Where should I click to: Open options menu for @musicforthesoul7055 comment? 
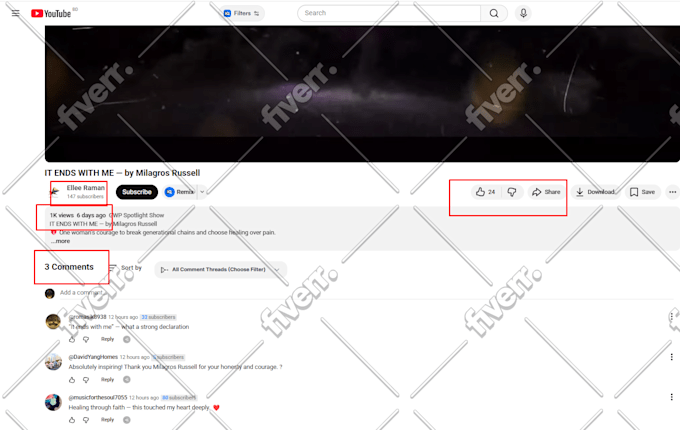point(672,397)
